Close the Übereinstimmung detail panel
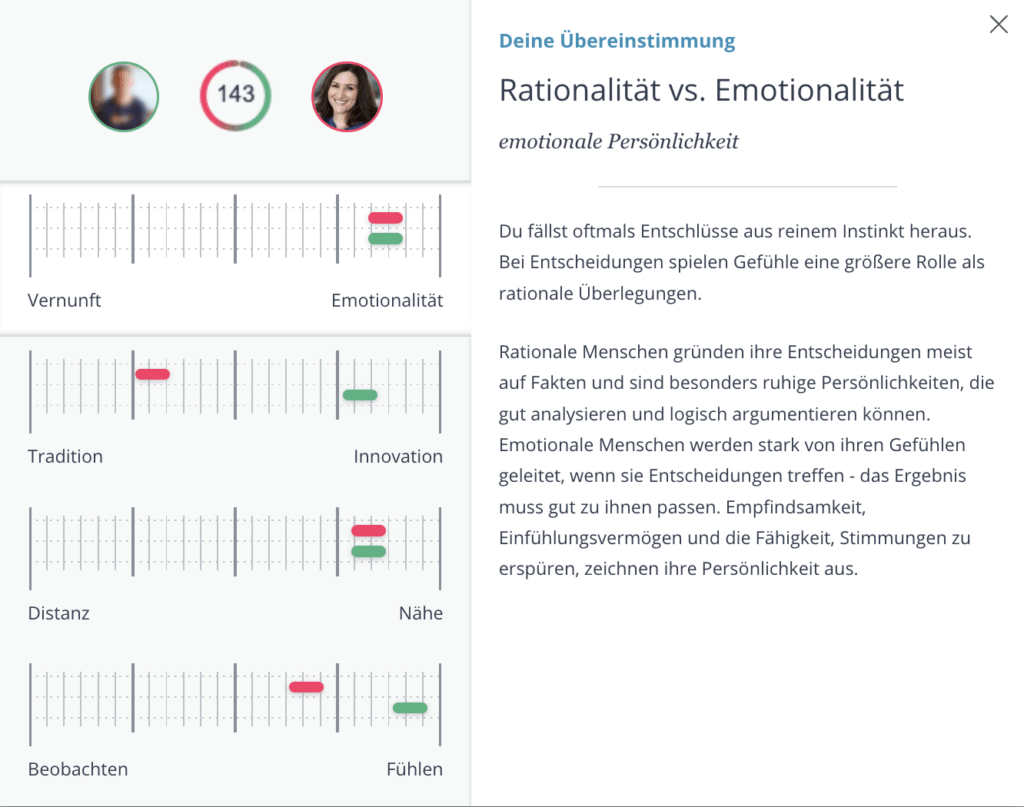The height and width of the screenshot is (807, 1024). pos(998,25)
